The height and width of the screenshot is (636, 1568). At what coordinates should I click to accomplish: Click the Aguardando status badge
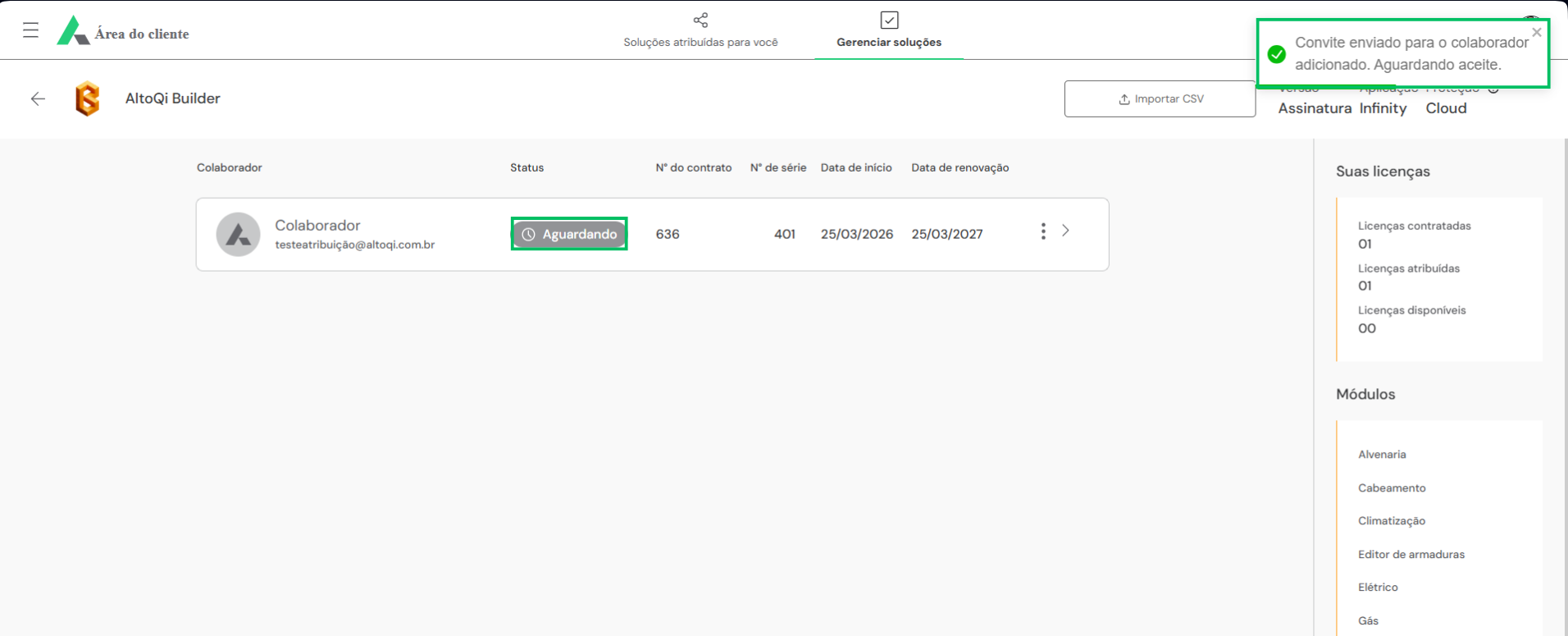(x=569, y=234)
